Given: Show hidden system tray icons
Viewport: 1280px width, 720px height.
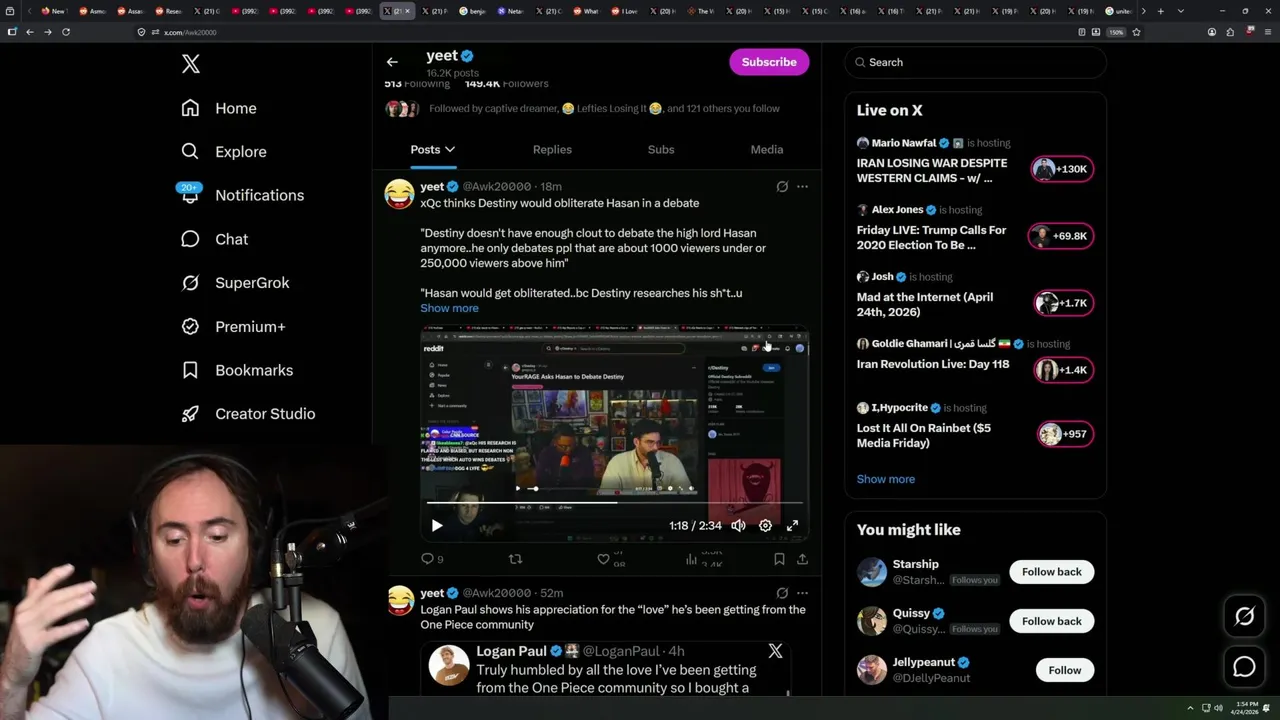Looking at the screenshot, I should (x=1190, y=708).
